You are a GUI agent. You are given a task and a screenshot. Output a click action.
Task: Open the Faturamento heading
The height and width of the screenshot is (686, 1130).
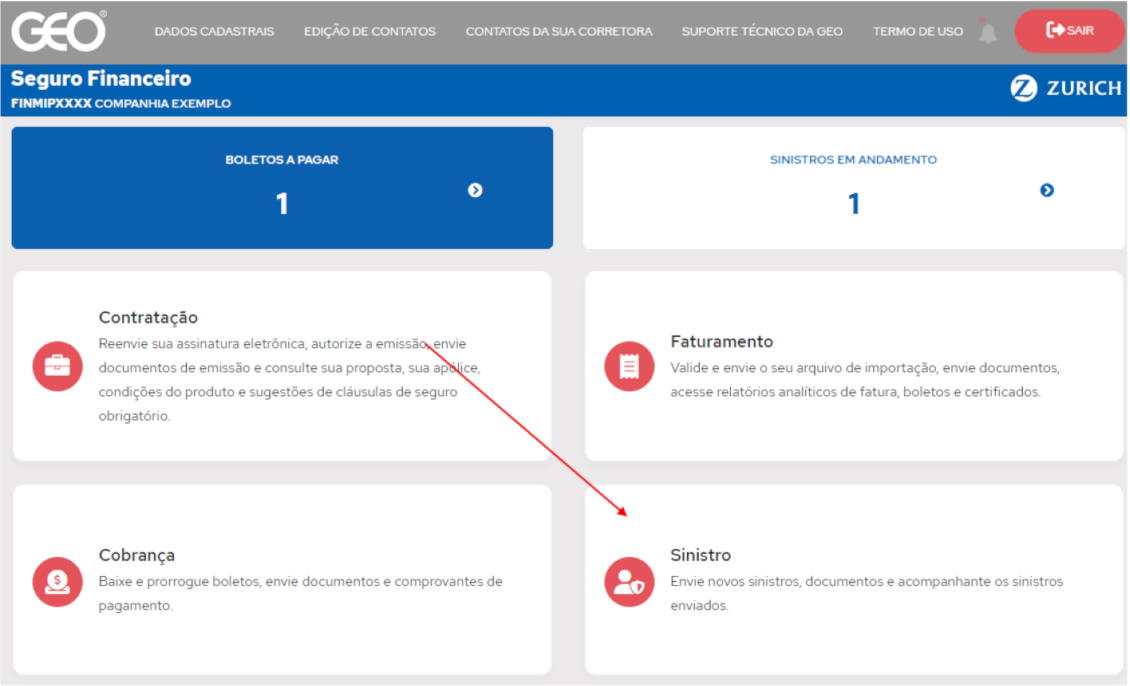(721, 342)
